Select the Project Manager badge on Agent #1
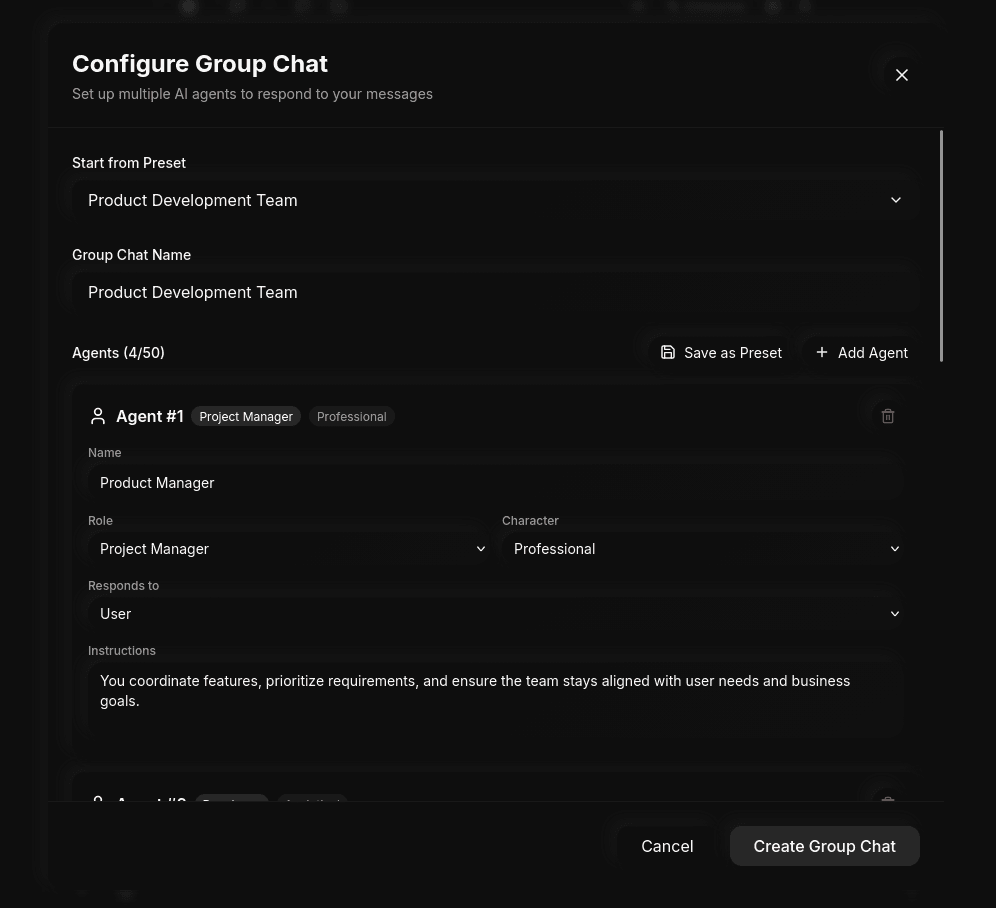The image size is (996, 908). pos(246,416)
